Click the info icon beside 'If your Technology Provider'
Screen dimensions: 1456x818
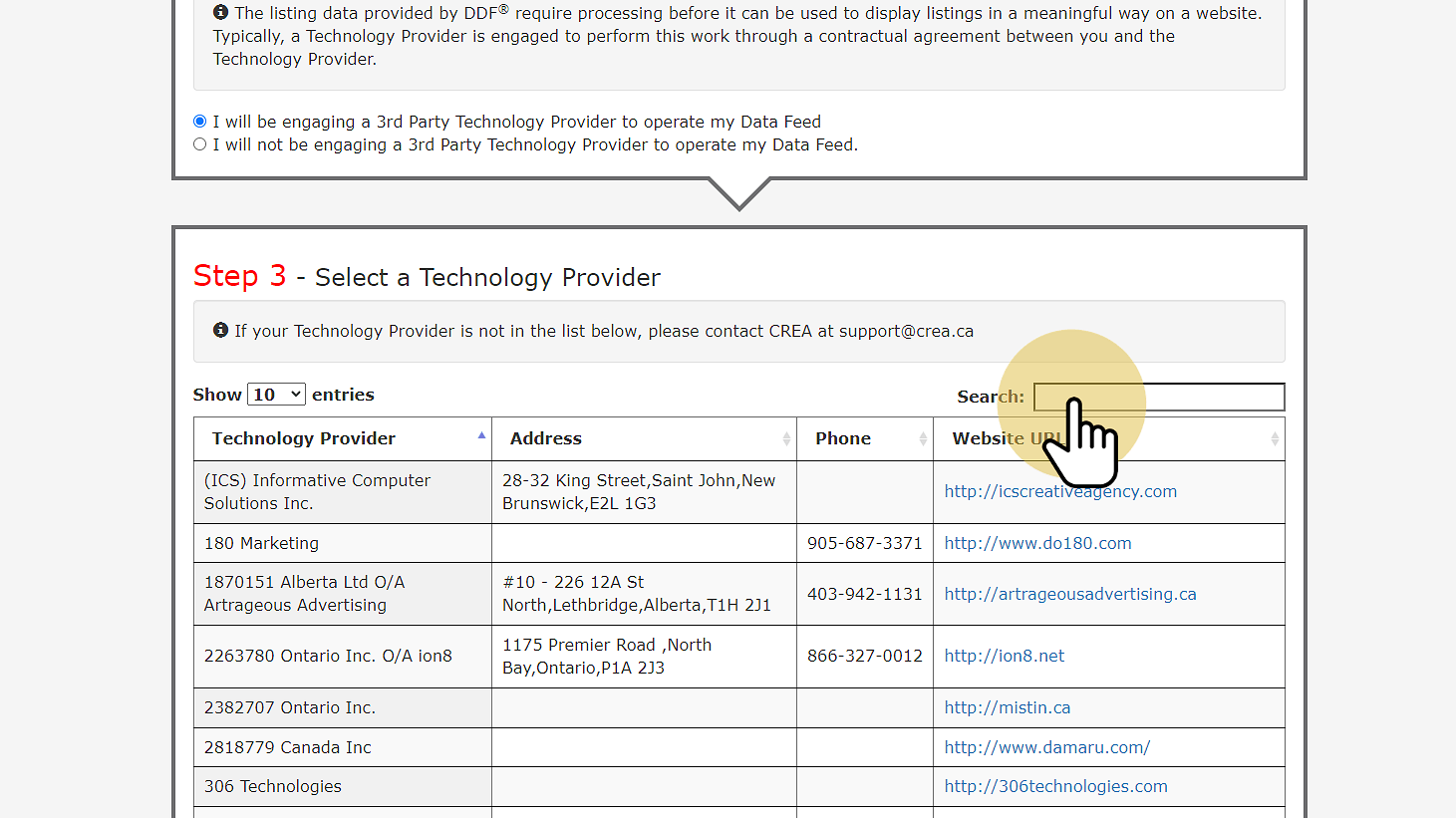click(x=220, y=330)
